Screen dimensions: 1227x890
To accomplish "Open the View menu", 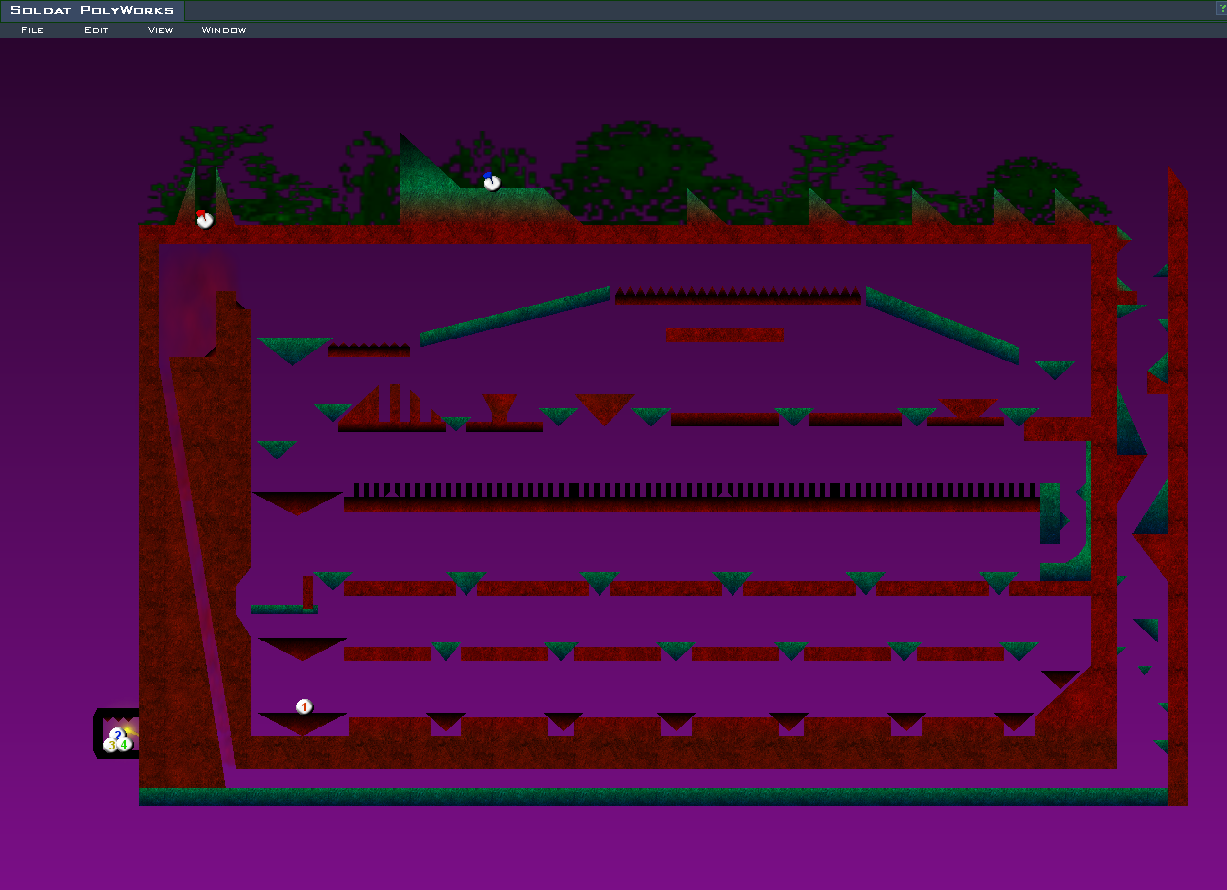I will coord(160,30).
